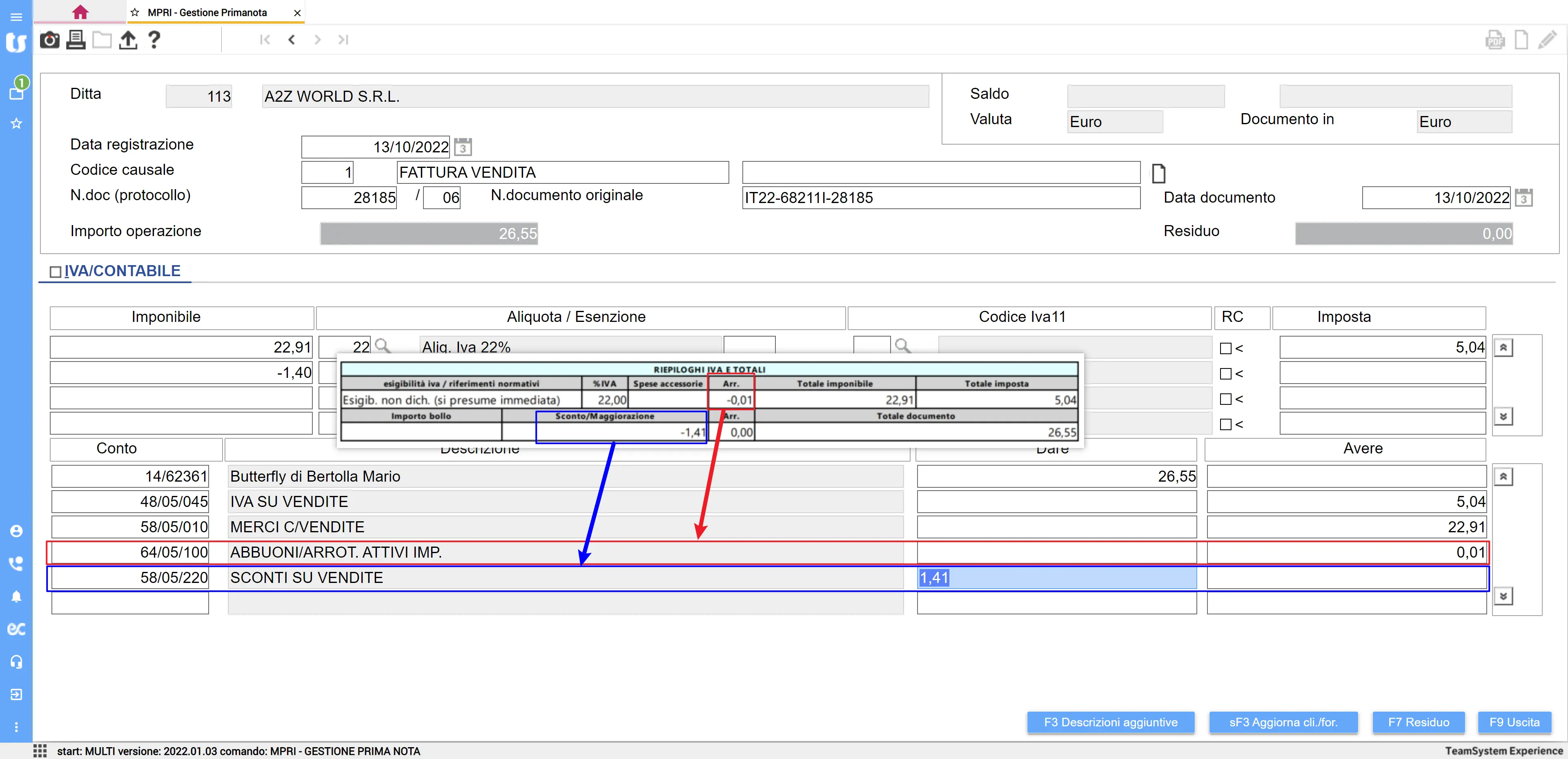Click the camera screenshot icon
This screenshot has width=1568, height=759.
(x=49, y=40)
